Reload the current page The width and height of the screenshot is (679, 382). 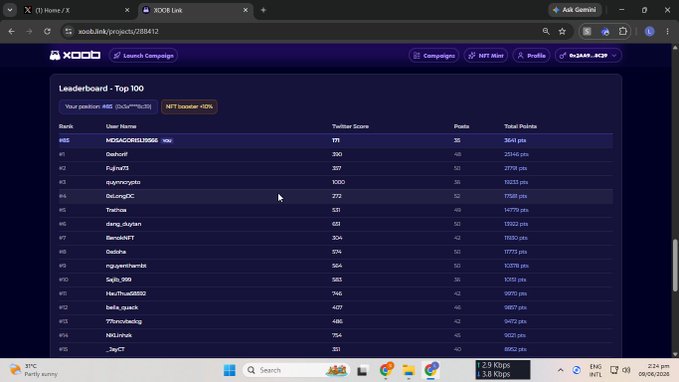(x=47, y=31)
